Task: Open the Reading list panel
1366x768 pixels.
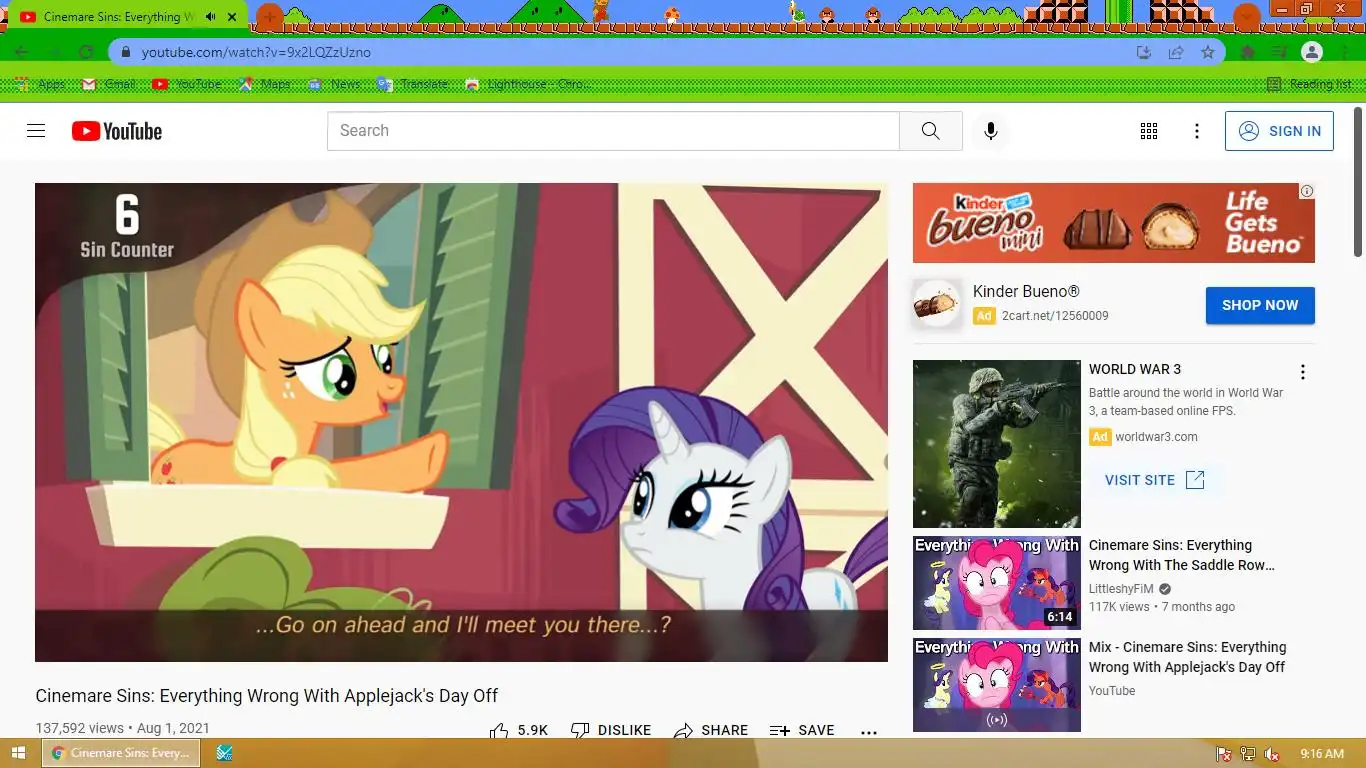Action: [1309, 84]
